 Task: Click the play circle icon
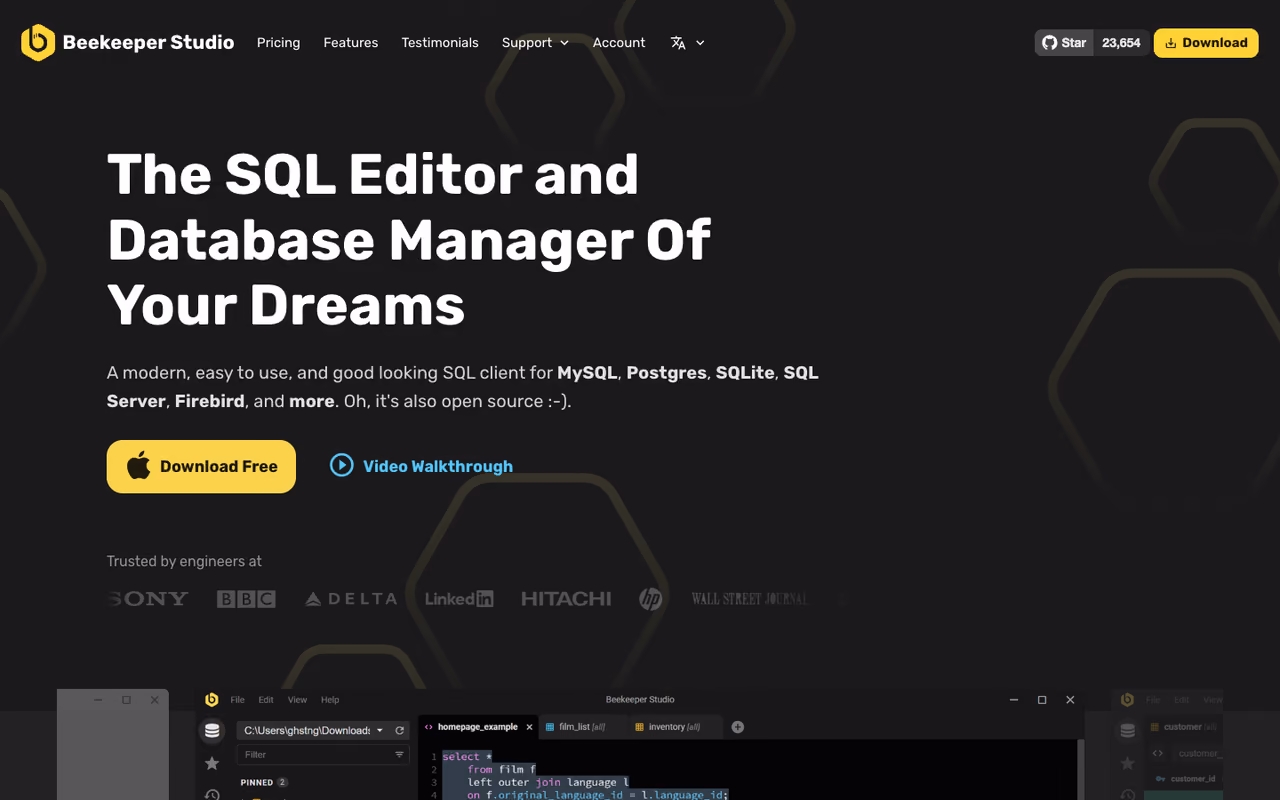pos(342,465)
